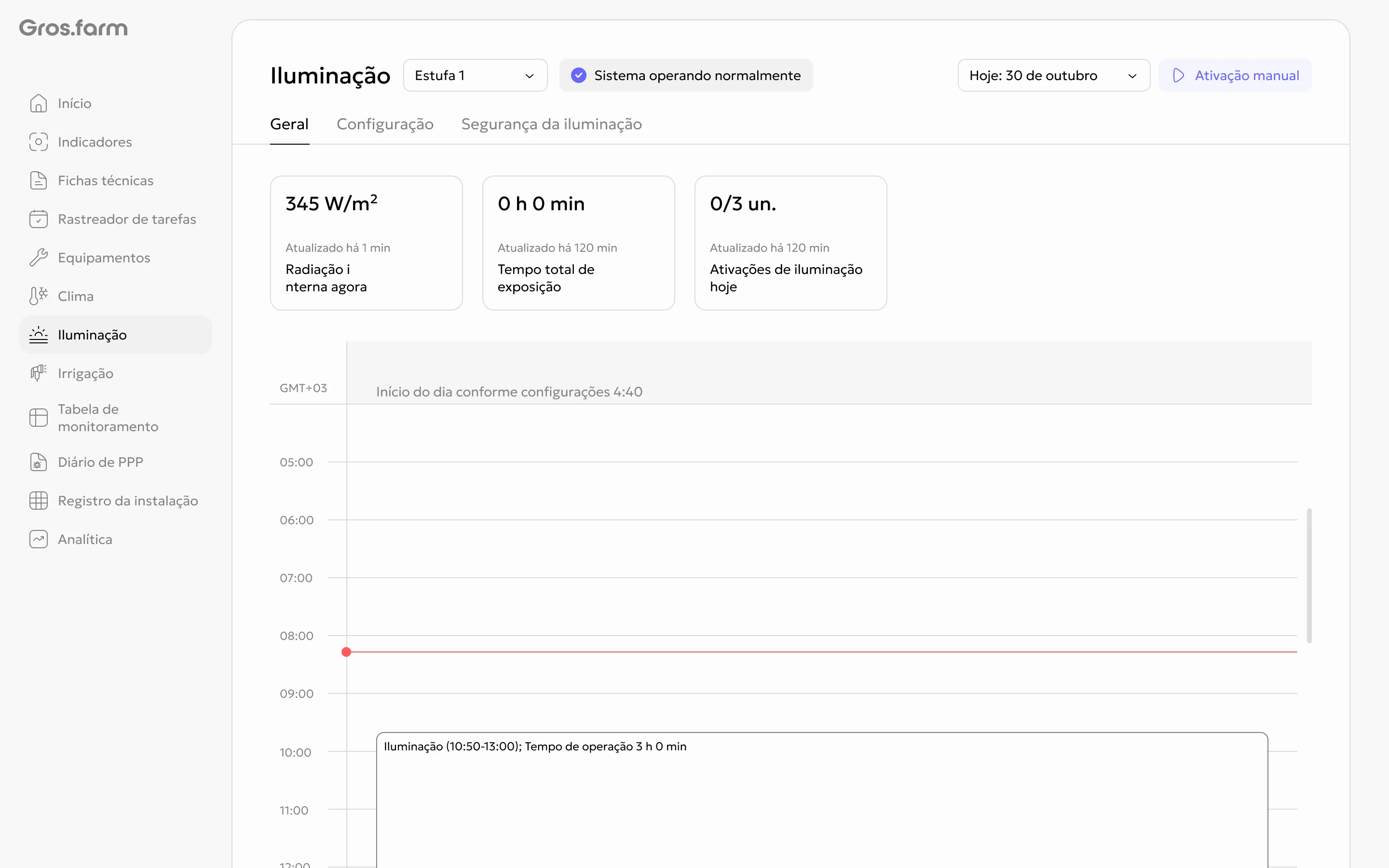Click the 08:00 time label
Image resolution: width=1389 pixels, height=868 pixels.
(x=296, y=636)
